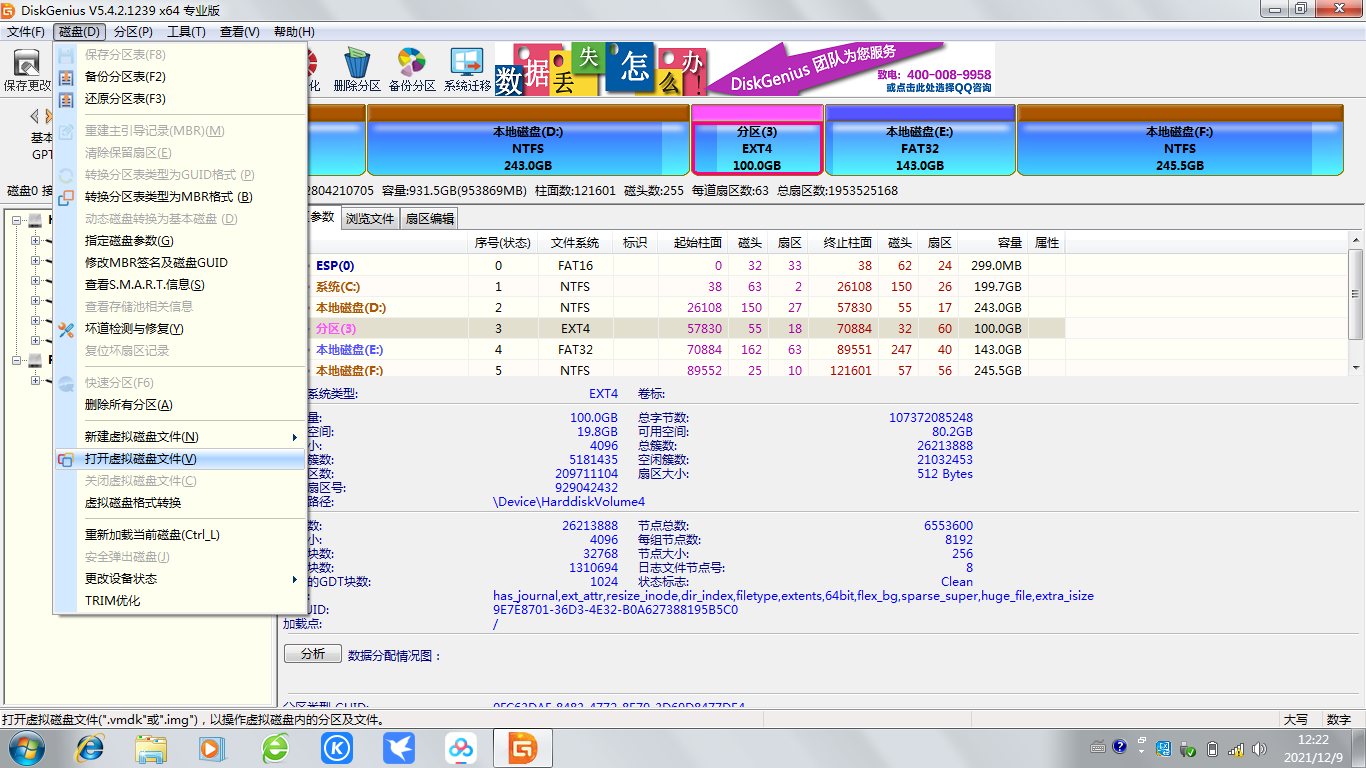The width and height of the screenshot is (1366, 768).
Task: Click the 备份分区 toolbar icon
Action: tap(412, 70)
